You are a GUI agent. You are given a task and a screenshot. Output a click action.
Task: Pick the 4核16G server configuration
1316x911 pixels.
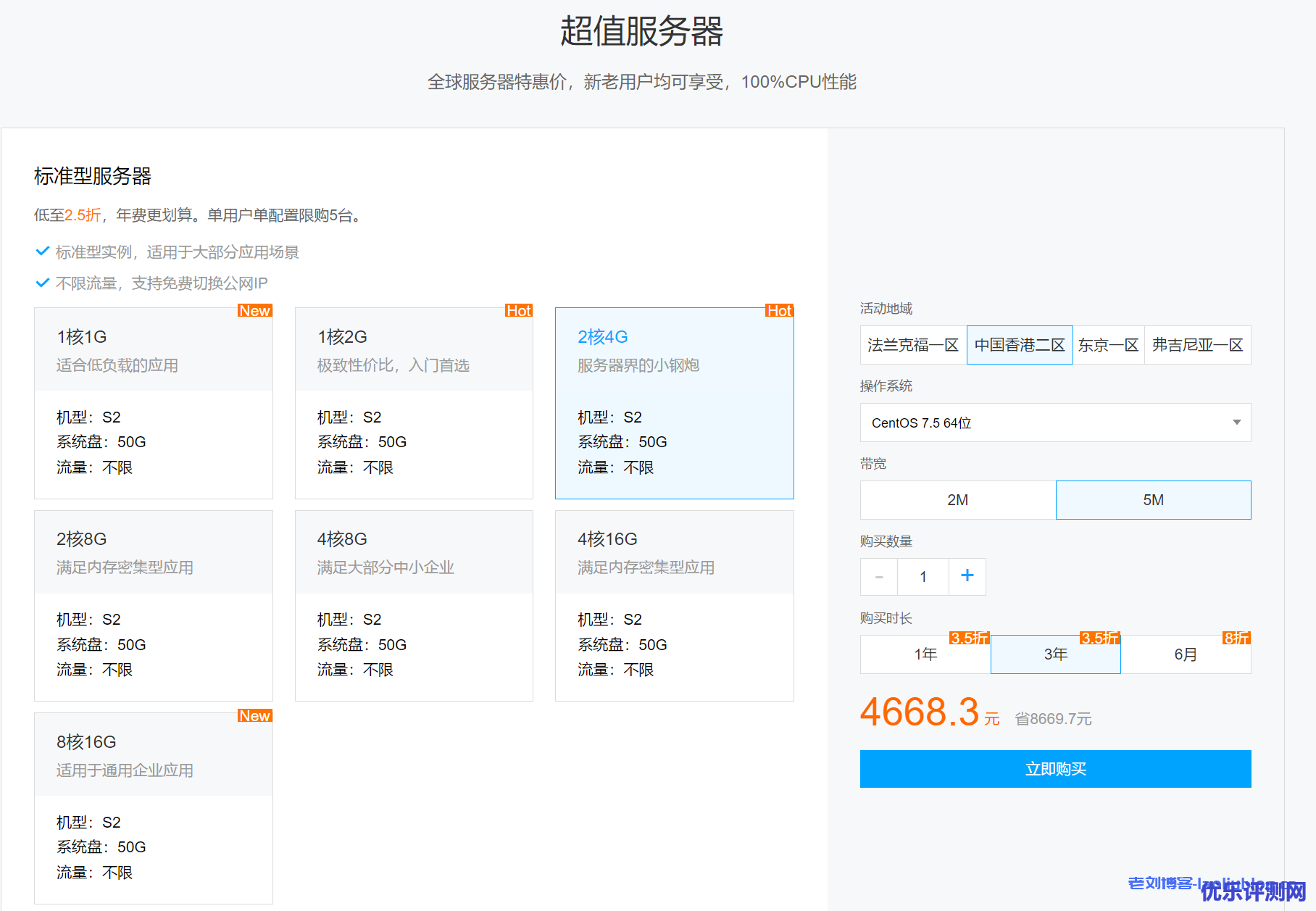[x=674, y=605]
